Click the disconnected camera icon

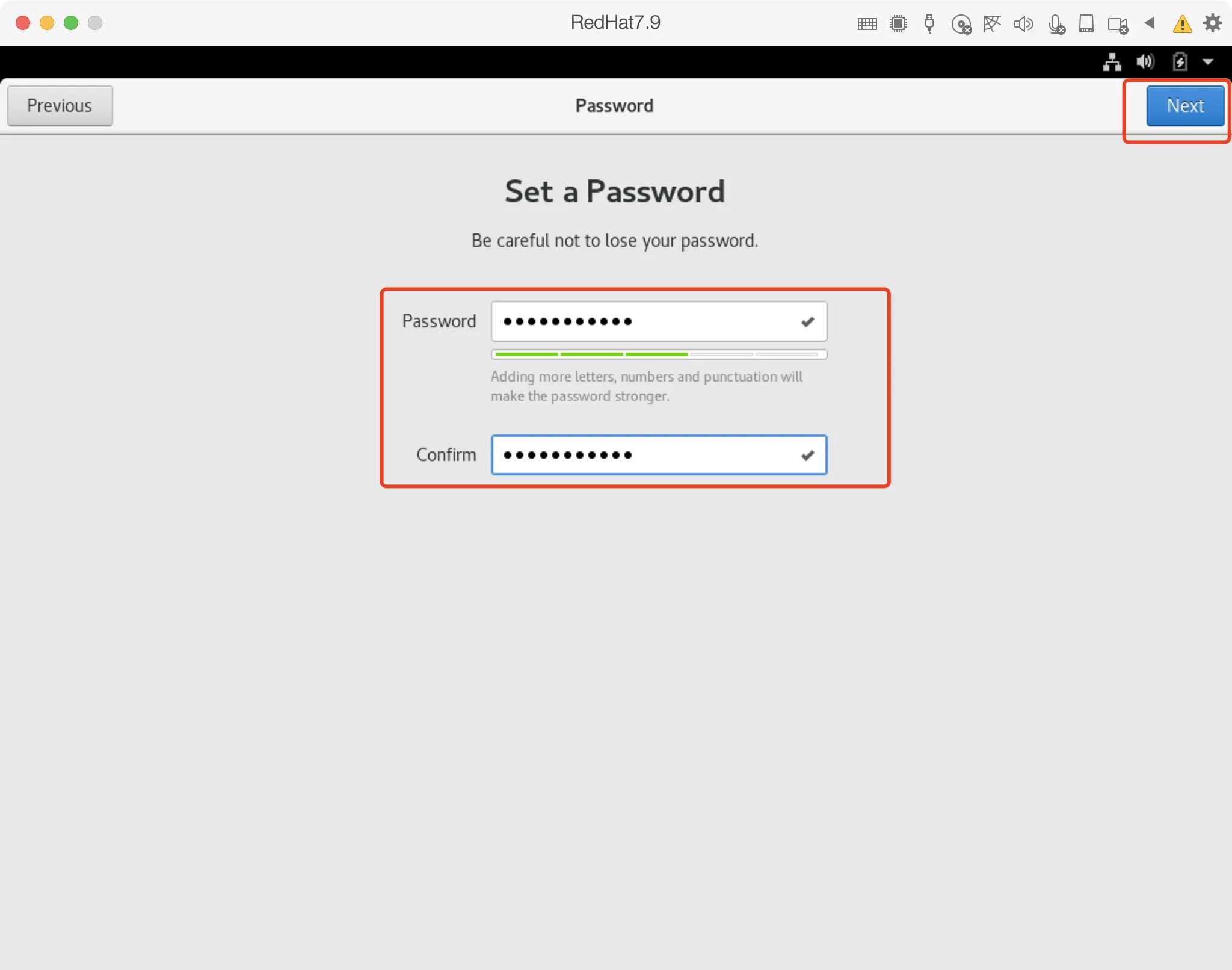(x=1118, y=25)
